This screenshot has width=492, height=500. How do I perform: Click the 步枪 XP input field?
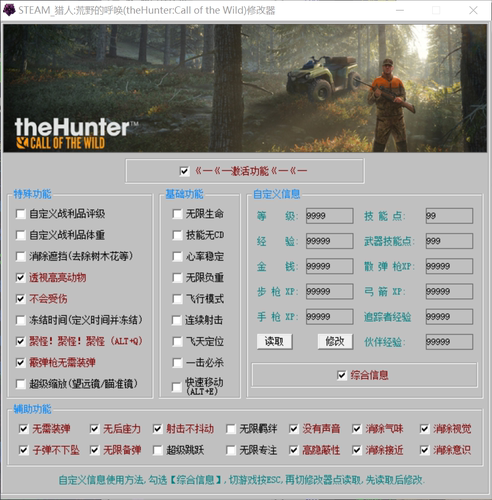tap(330, 292)
